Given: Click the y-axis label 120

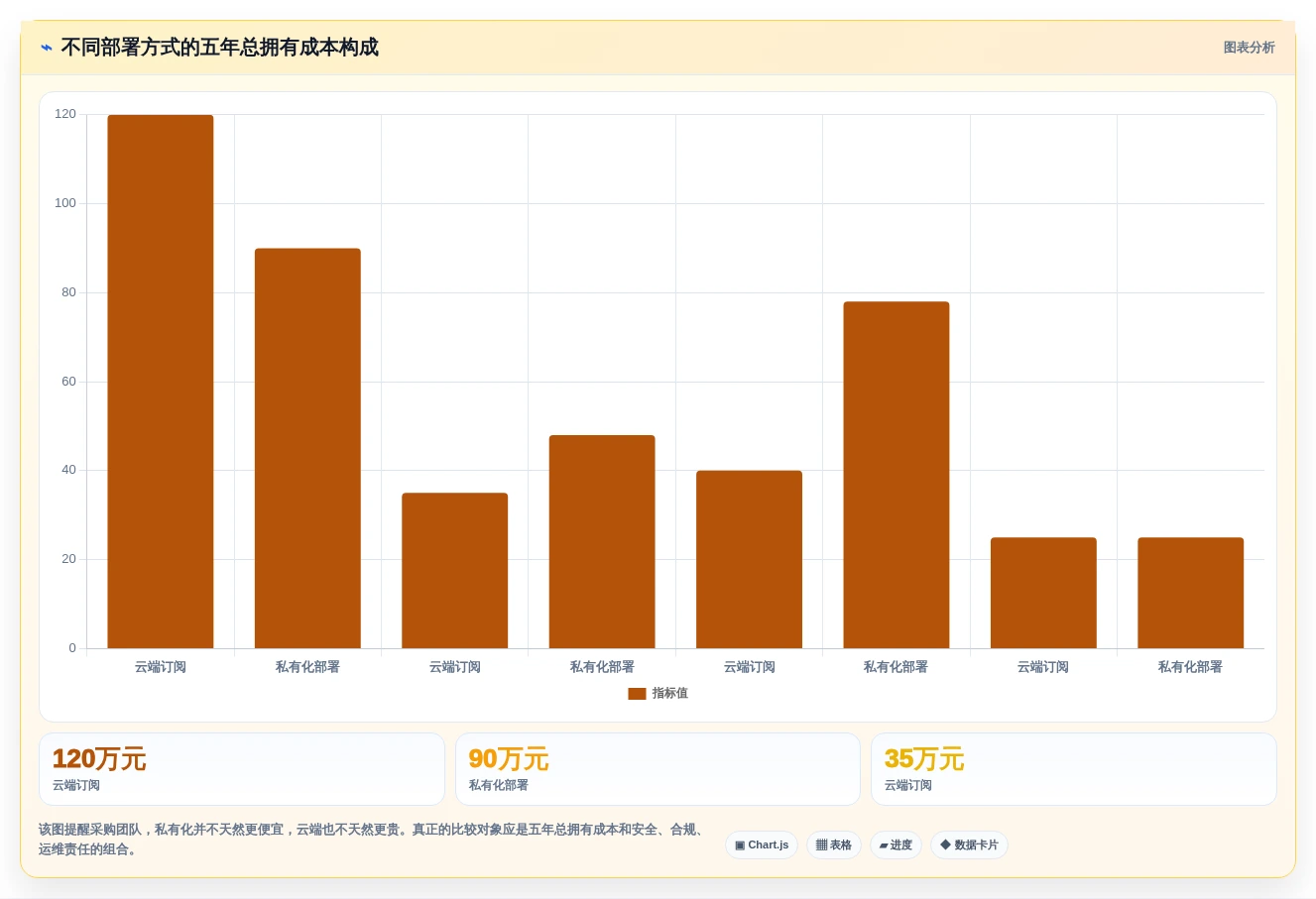Looking at the screenshot, I should click(65, 114).
